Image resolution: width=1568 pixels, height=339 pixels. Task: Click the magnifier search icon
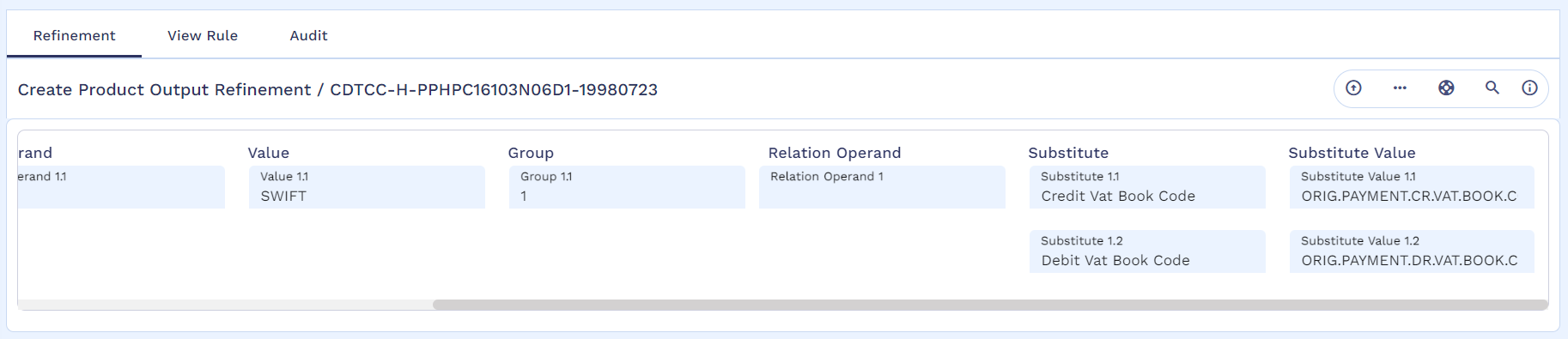[1492, 88]
